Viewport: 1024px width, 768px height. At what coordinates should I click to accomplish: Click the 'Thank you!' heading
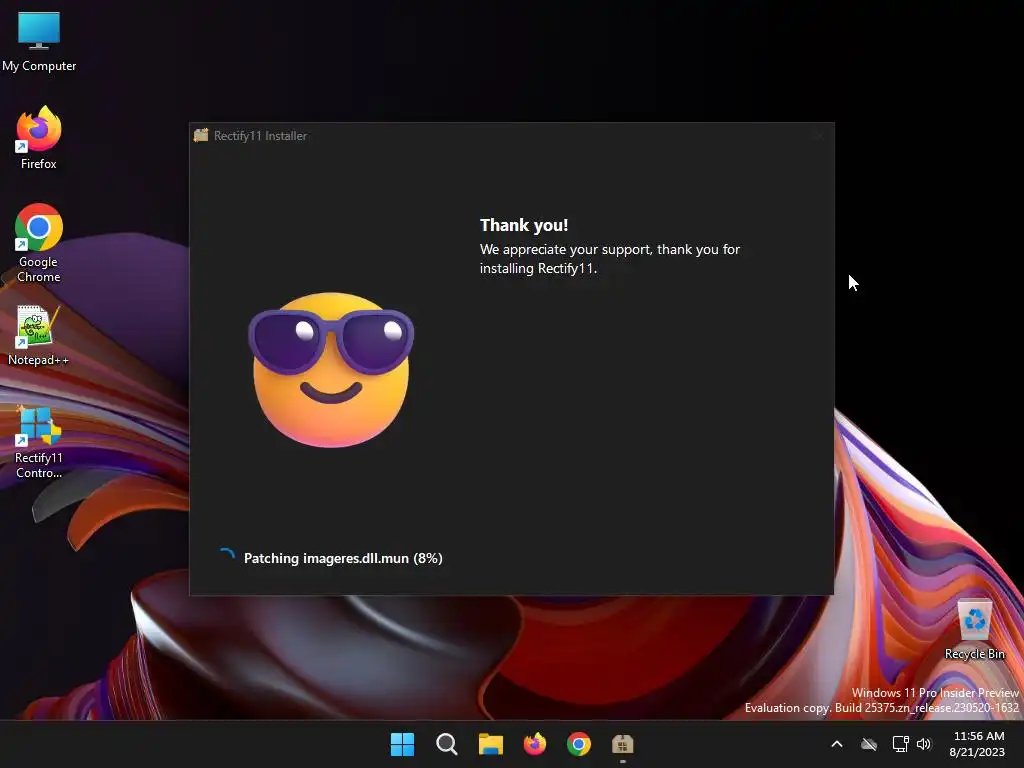(524, 225)
